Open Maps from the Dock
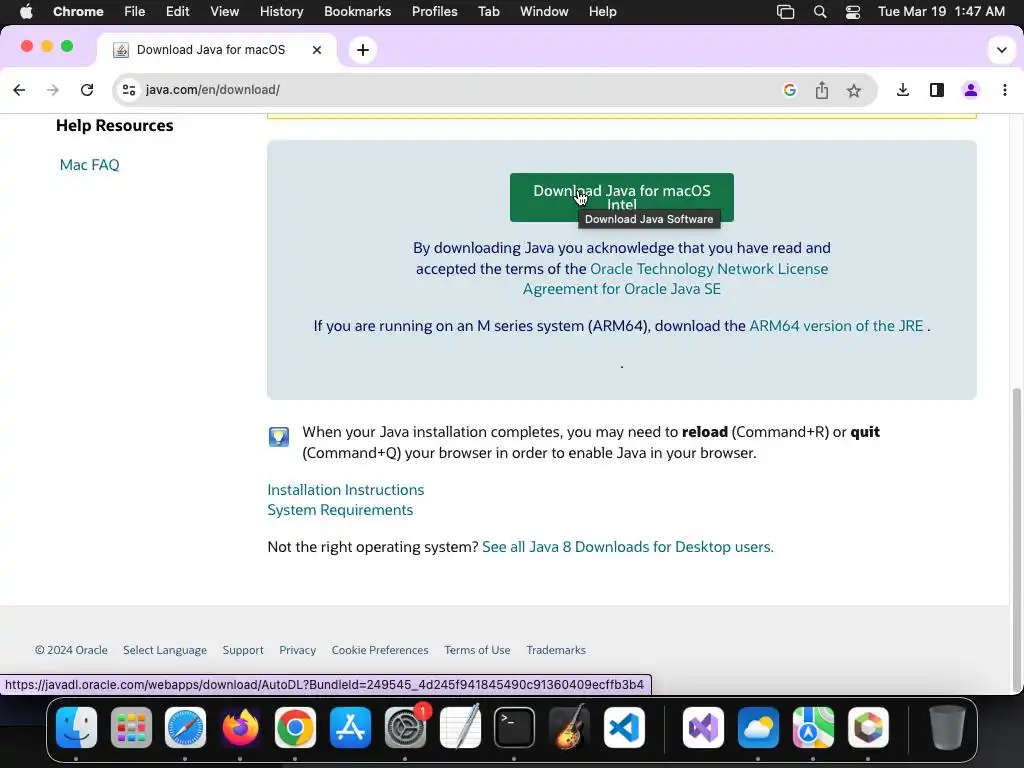This screenshot has width=1024, height=768. (x=813, y=728)
